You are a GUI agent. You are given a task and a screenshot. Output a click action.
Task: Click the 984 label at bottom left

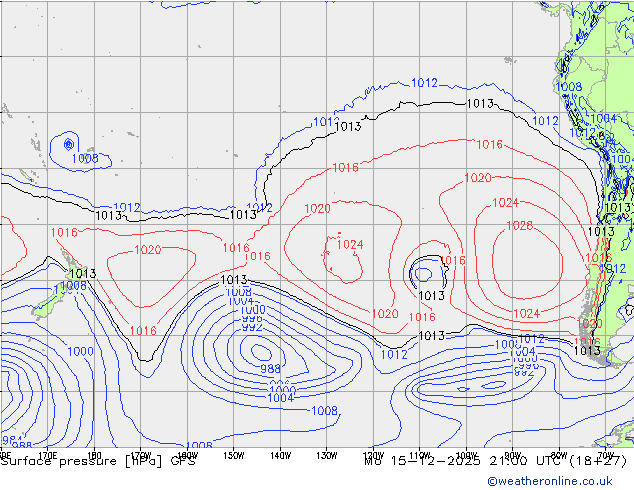click(11, 439)
